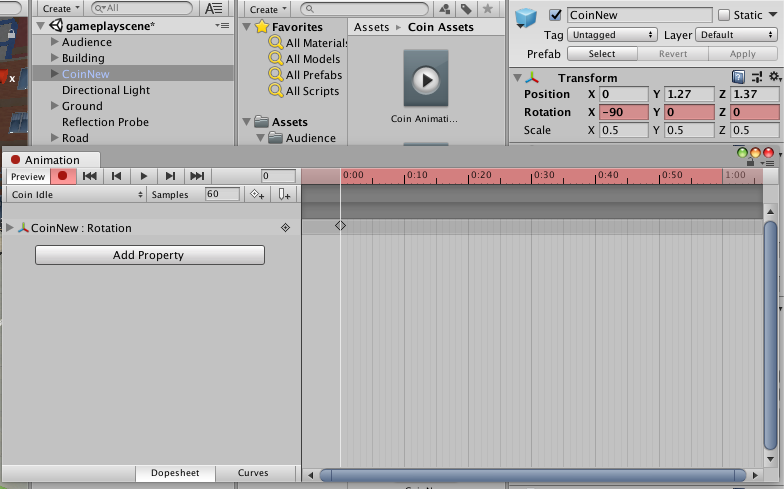Toggle the animation record button
The image size is (784, 489).
click(63, 176)
